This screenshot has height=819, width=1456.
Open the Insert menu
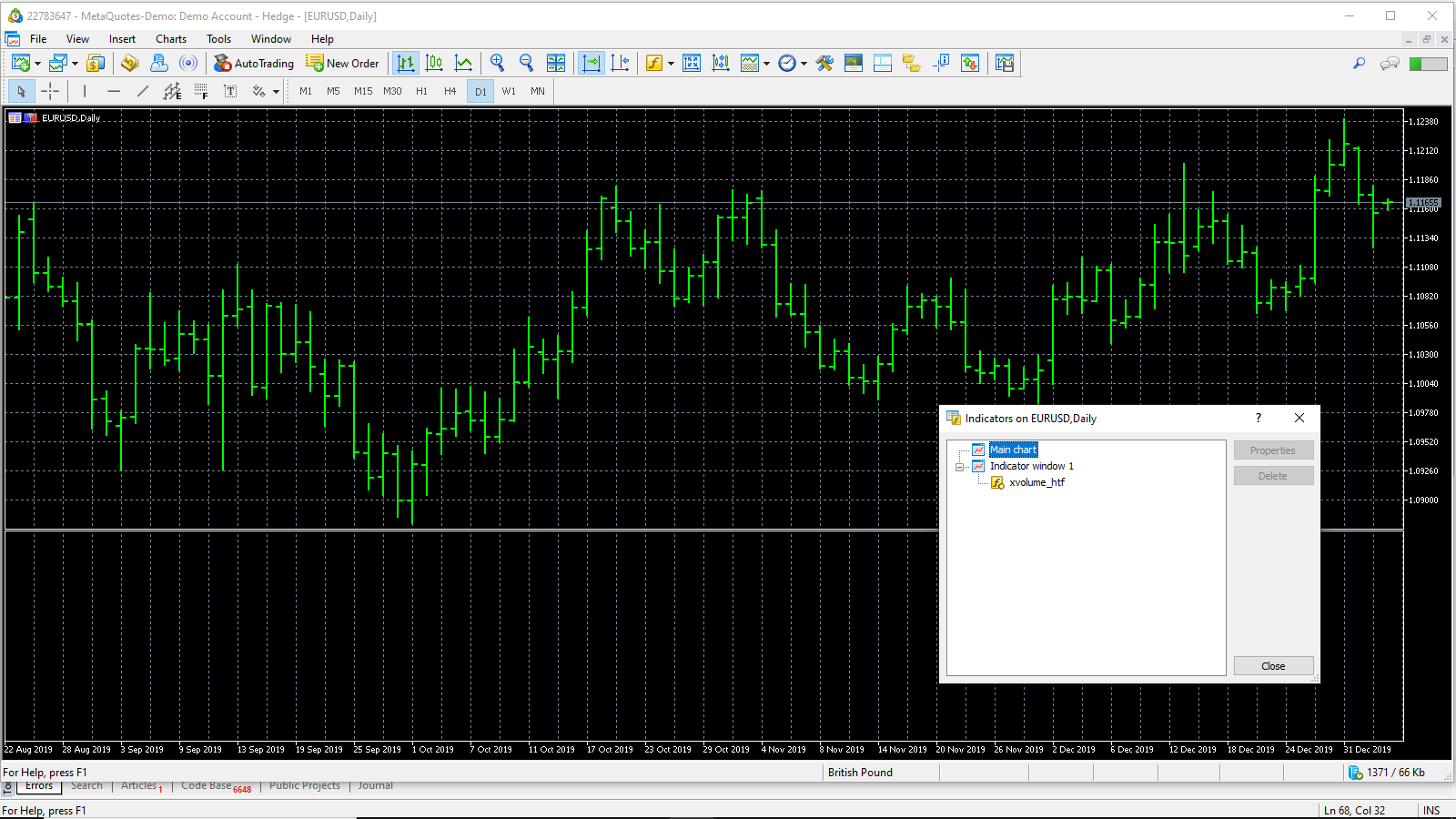click(x=122, y=39)
